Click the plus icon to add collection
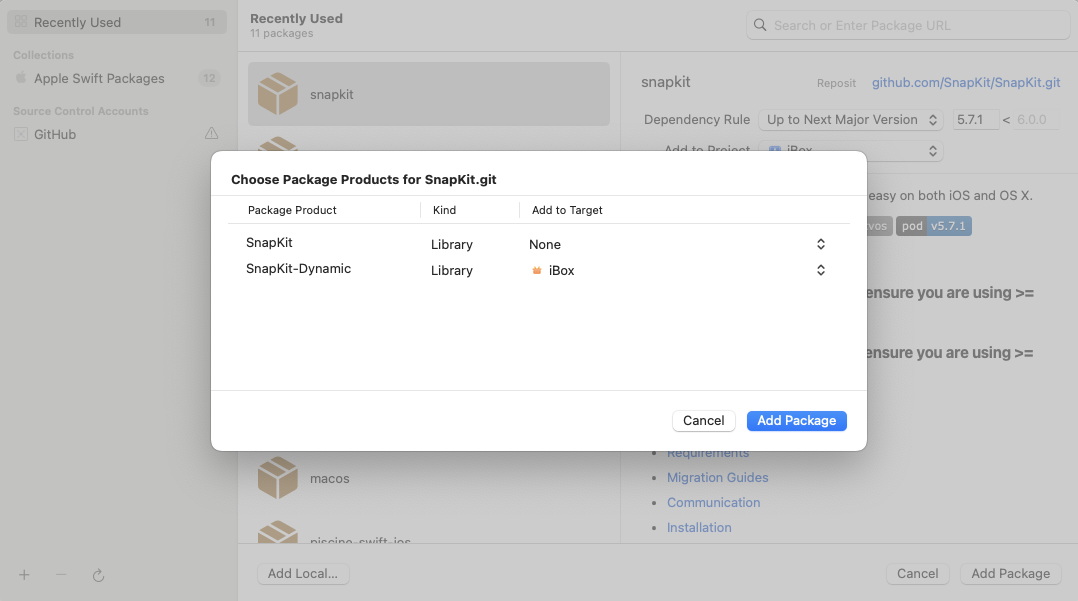The height and width of the screenshot is (601, 1078). [x=25, y=575]
